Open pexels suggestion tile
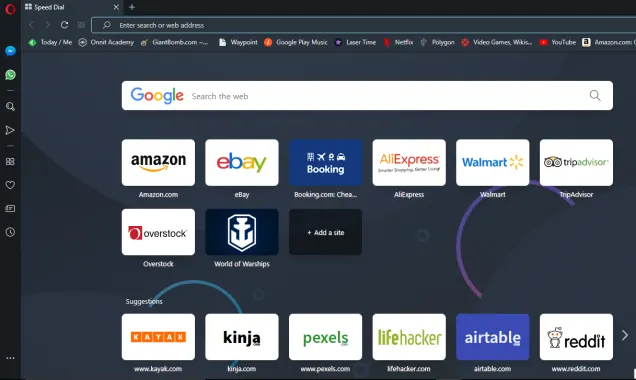This screenshot has width=636, height=380. click(325, 337)
